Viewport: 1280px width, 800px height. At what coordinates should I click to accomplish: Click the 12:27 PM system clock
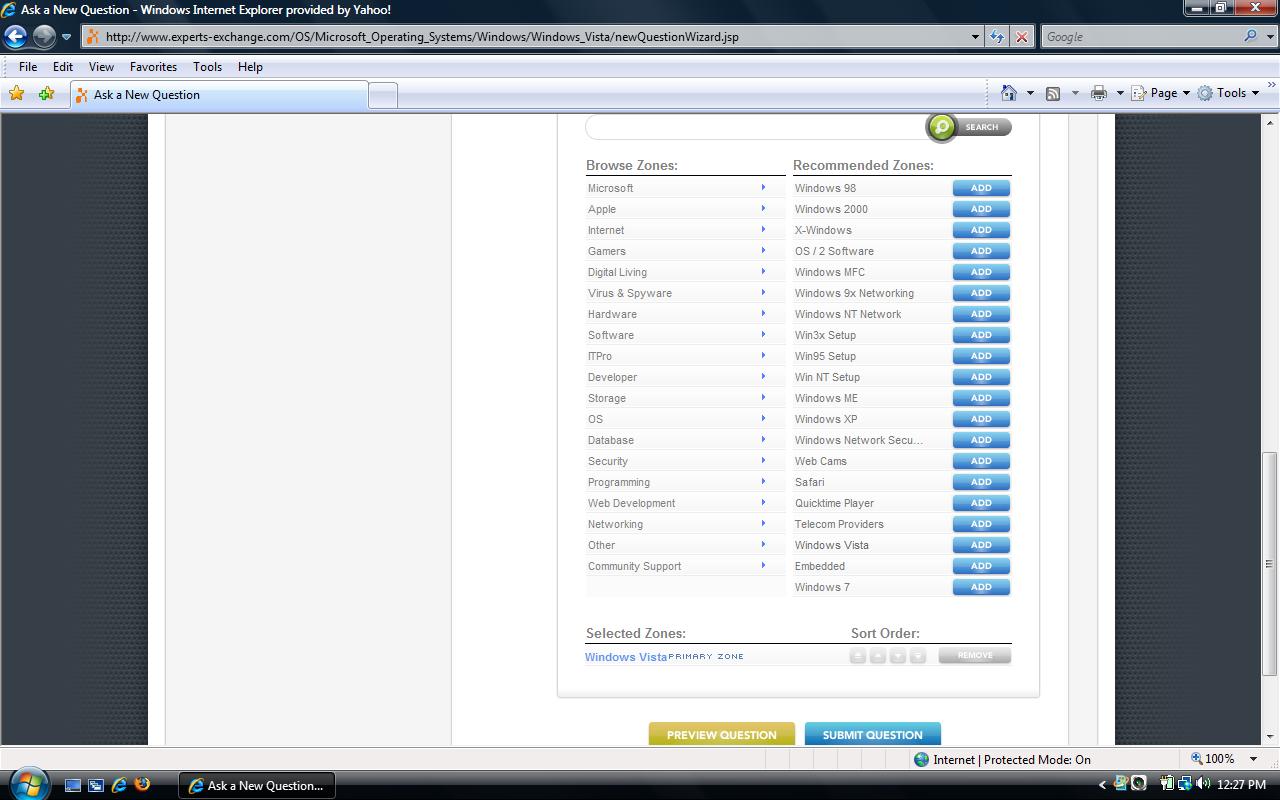(1242, 785)
